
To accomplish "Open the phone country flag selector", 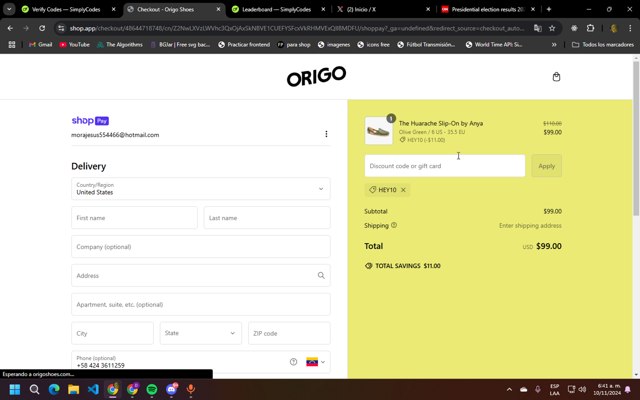I will click(x=316, y=362).
